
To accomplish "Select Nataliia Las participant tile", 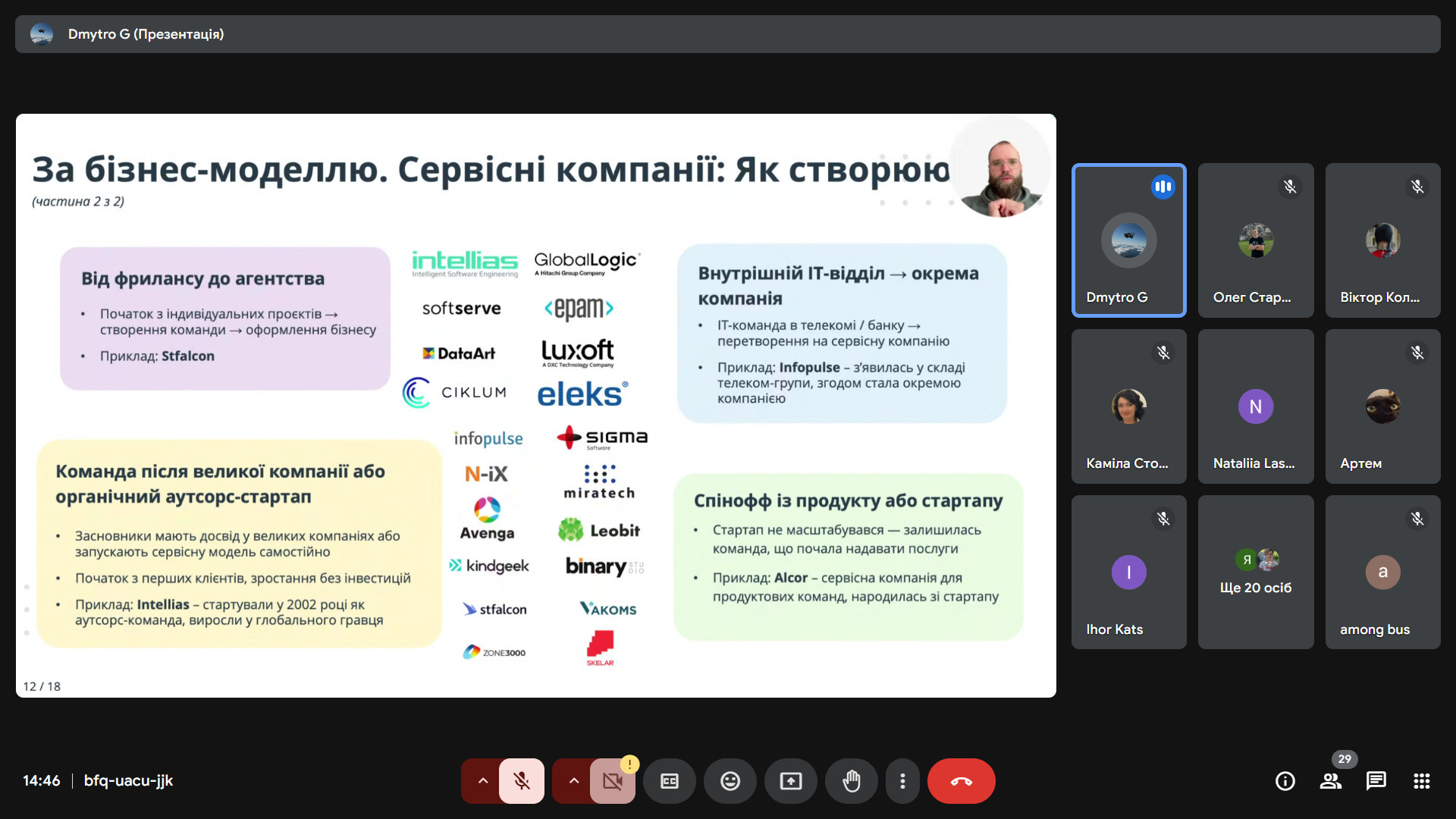I will click(1256, 406).
